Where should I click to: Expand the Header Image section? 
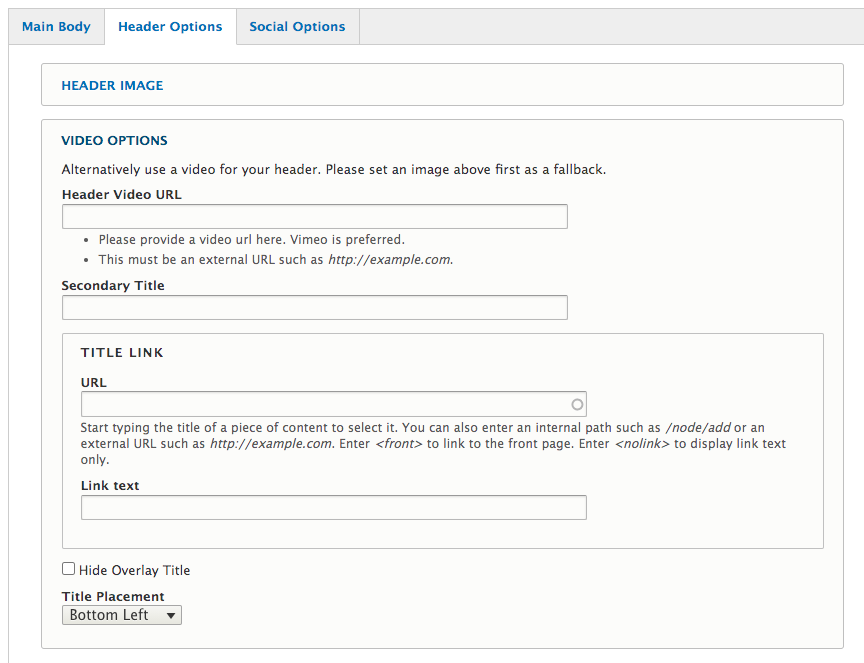[x=112, y=86]
